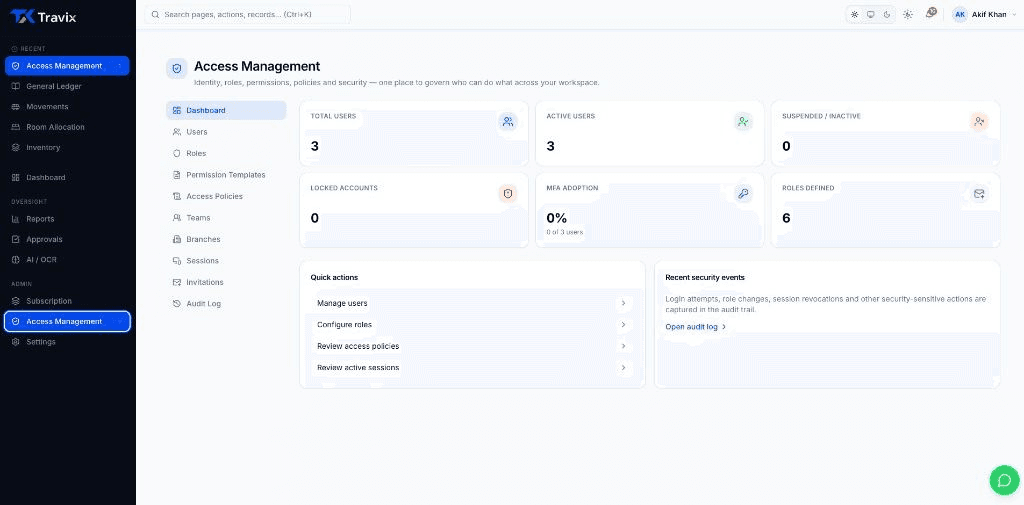This screenshot has width=1024, height=505.
Task: Click the Quick actions heading
Action: click(x=334, y=278)
